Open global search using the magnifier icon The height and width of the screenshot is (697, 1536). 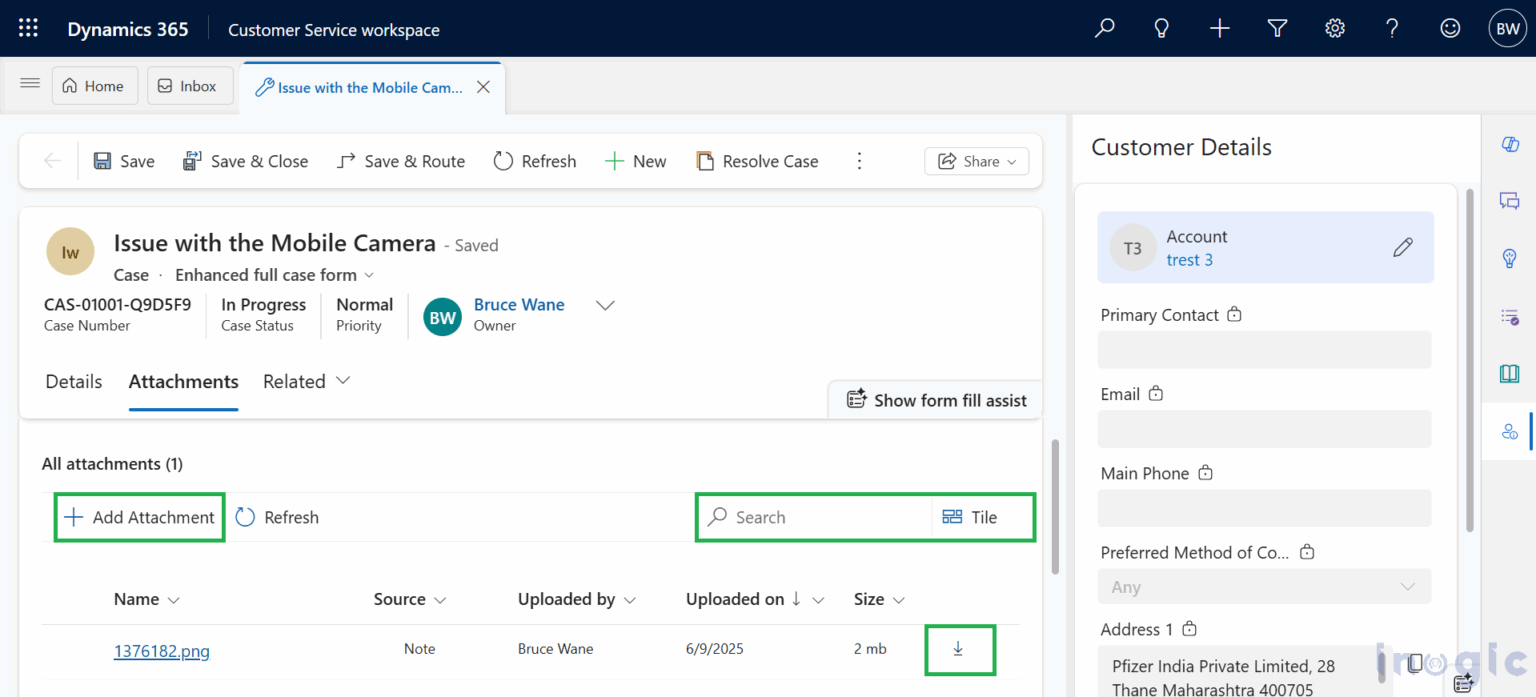1104,28
